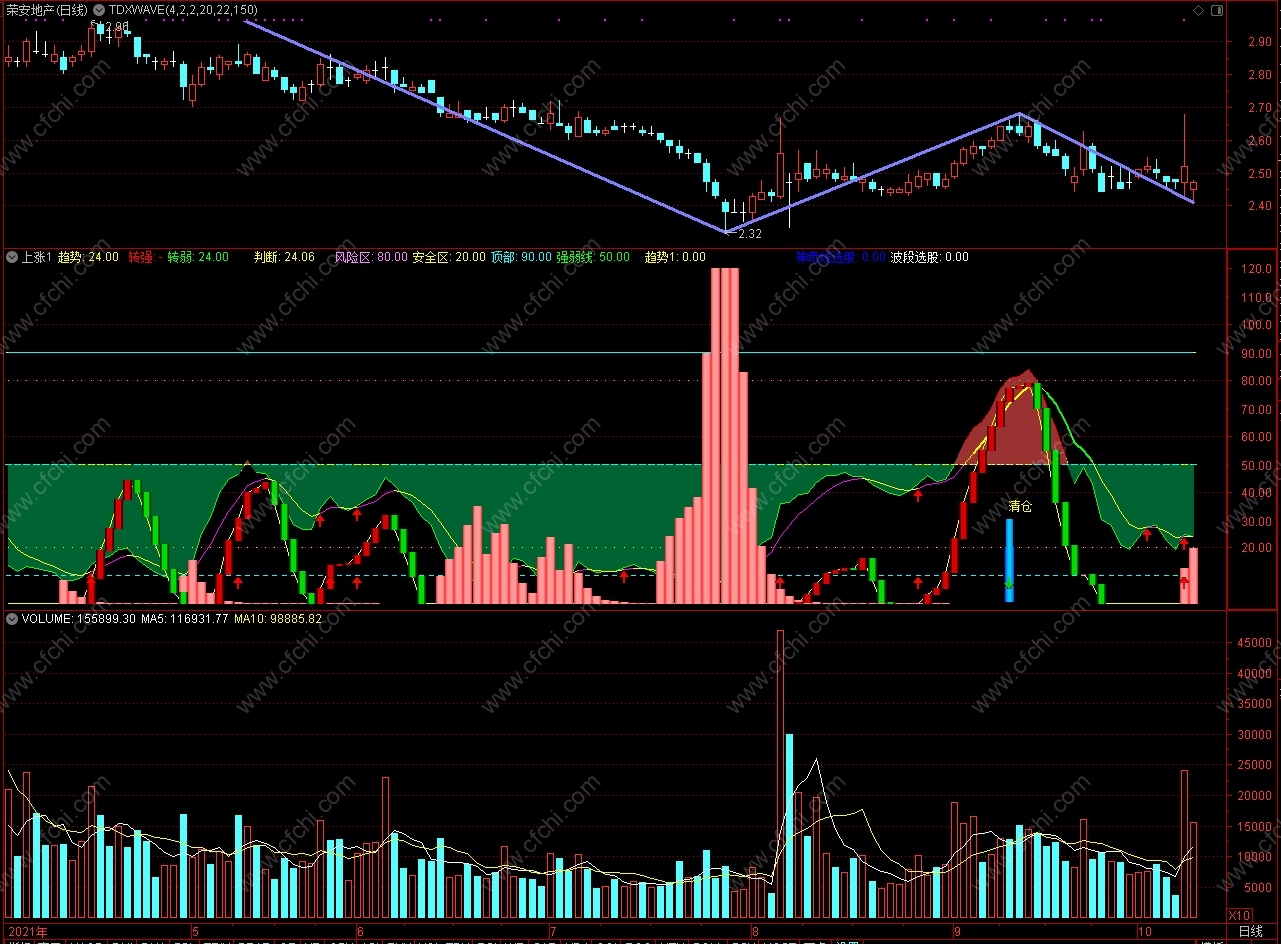The width and height of the screenshot is (1281, 944).
Task: Click the 2.90 price axis label
Action: click(1259, 42)
